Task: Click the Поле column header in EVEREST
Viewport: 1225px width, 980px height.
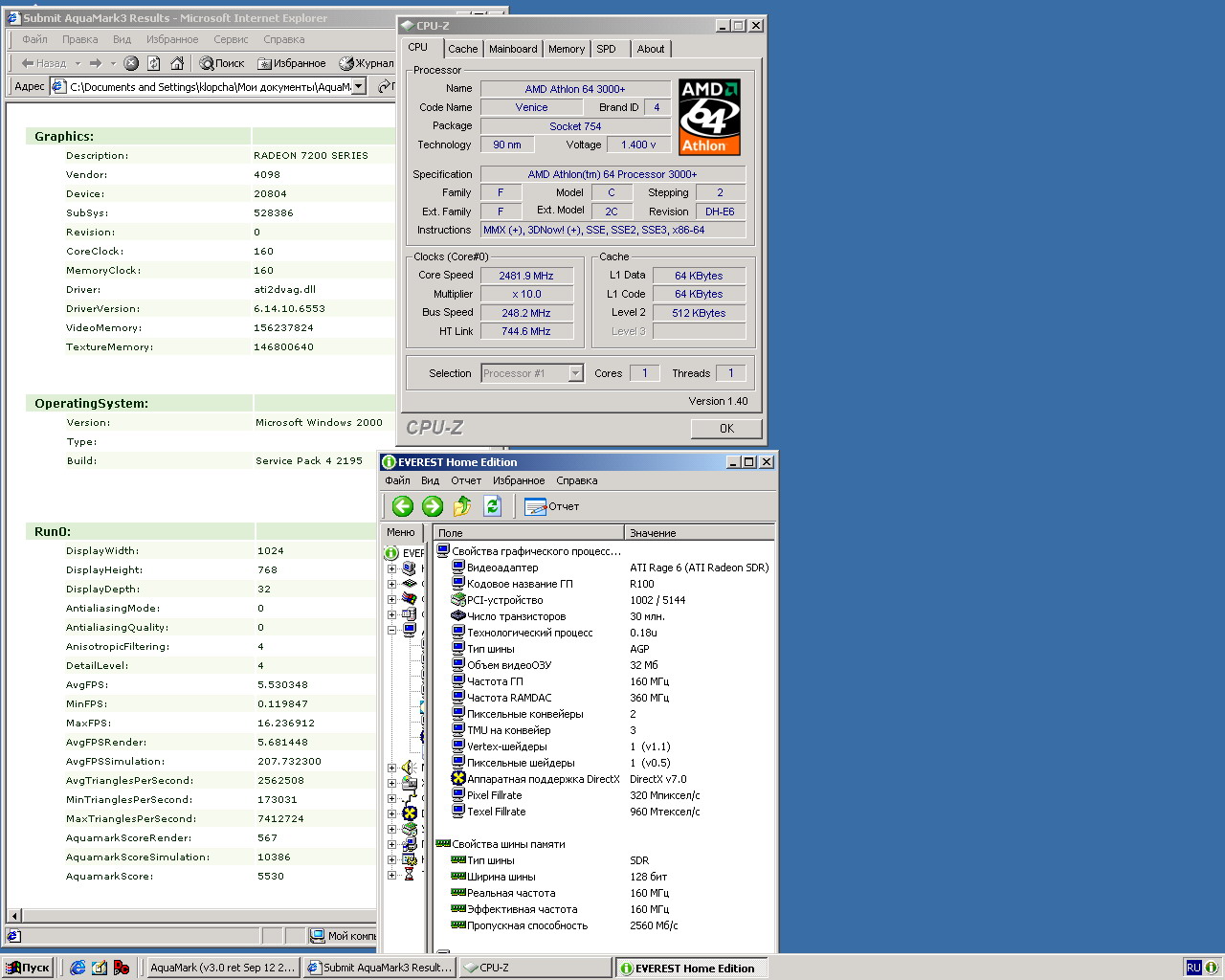Action: 528,532
